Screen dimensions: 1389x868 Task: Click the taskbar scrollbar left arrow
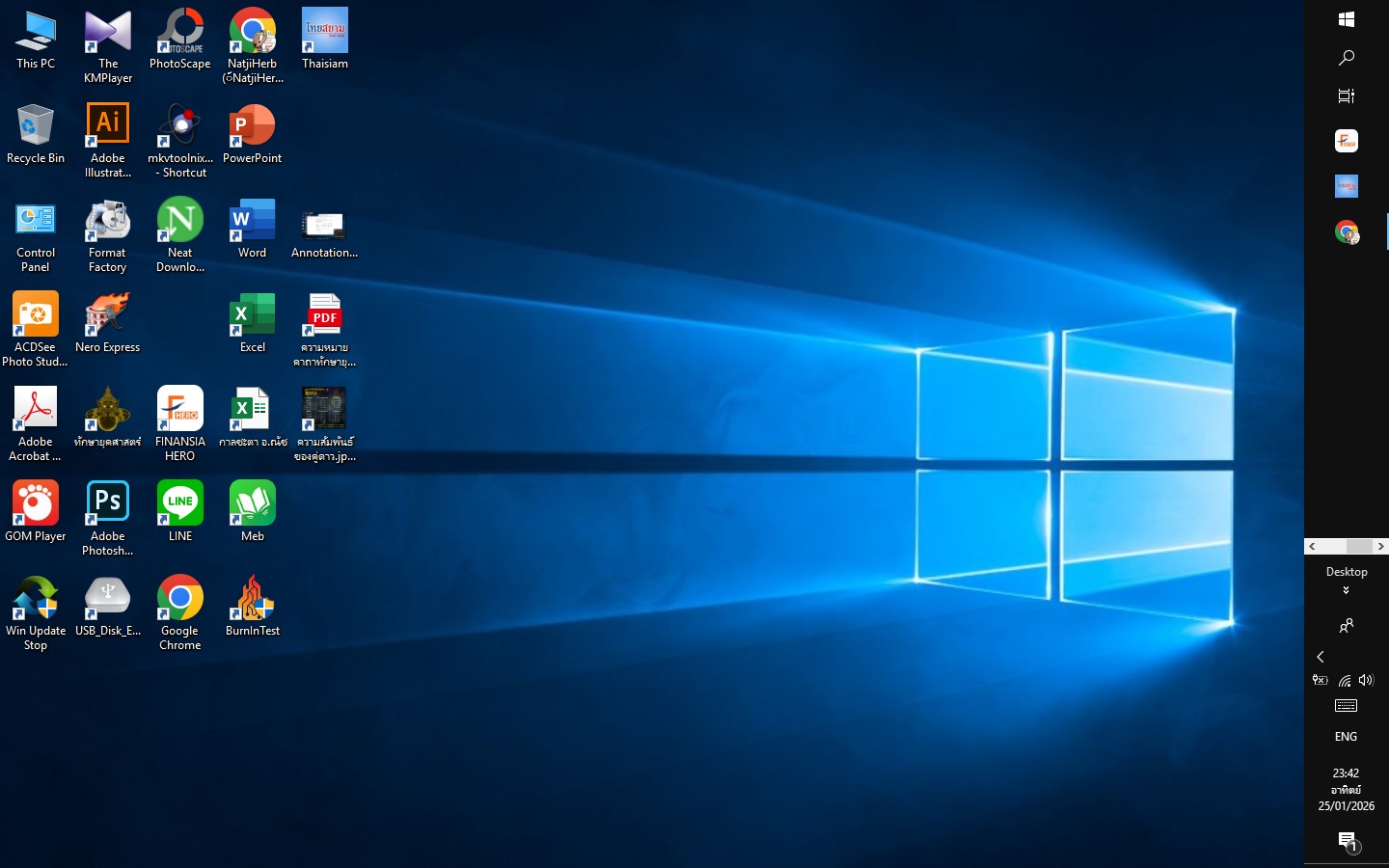(1312, 546)
